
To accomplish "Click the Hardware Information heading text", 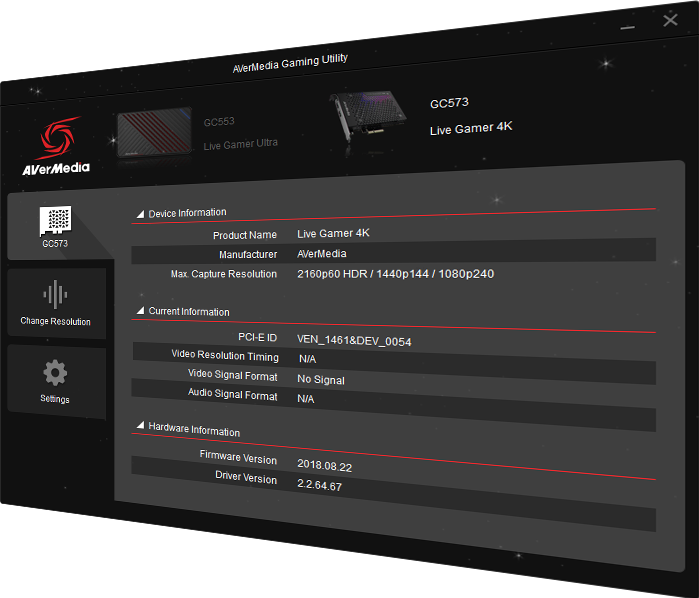I will tap(194, 429).
